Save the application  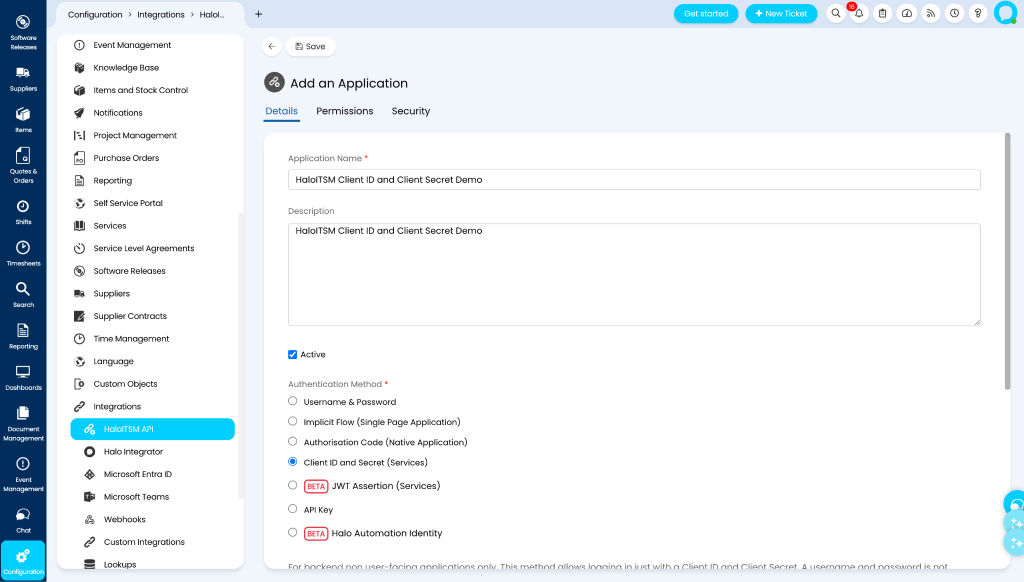(x=310, y=46)
